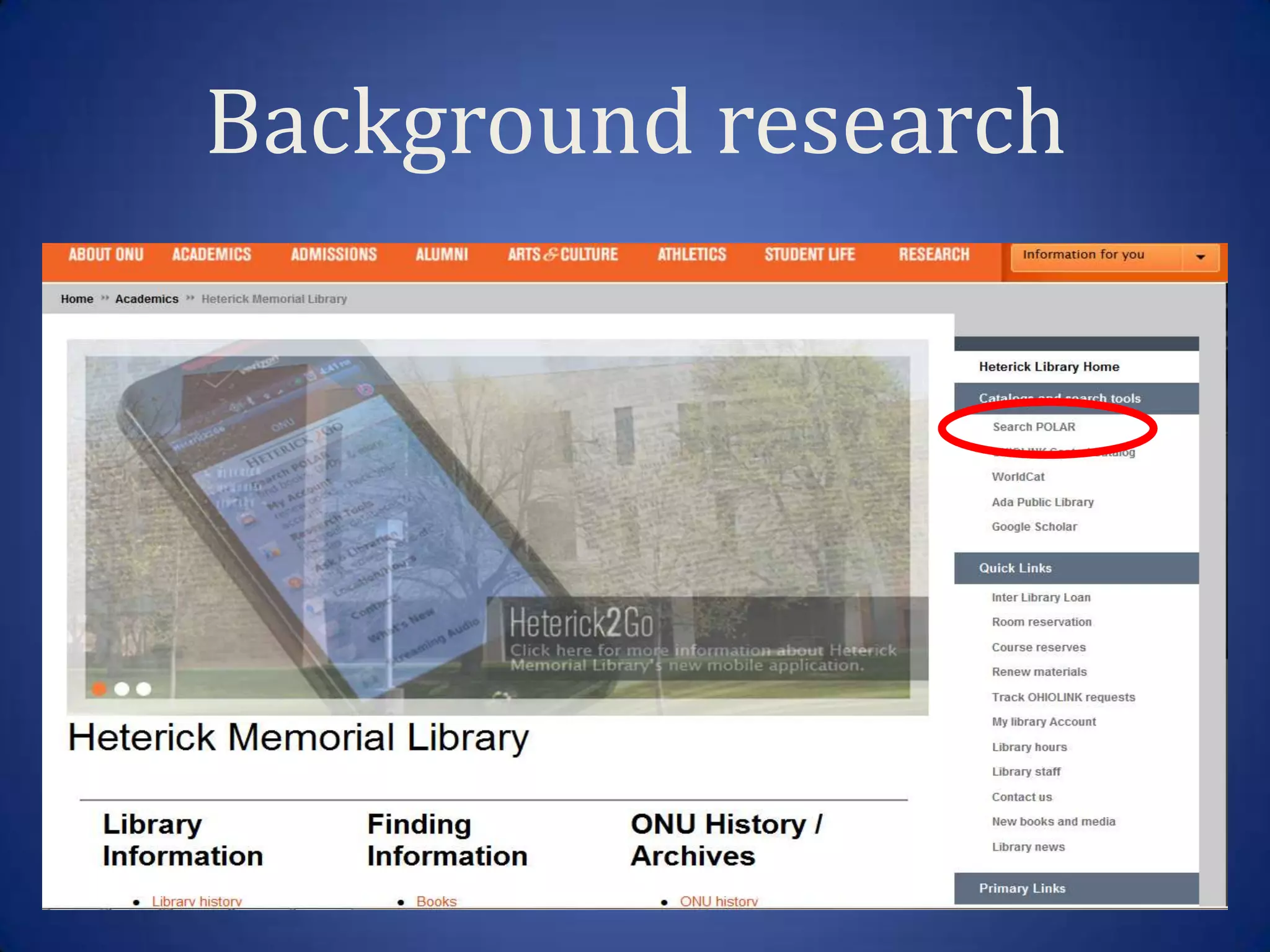Screen dimensions: 1270x952
Task: Open the Library hours link
Action: 1029,747
